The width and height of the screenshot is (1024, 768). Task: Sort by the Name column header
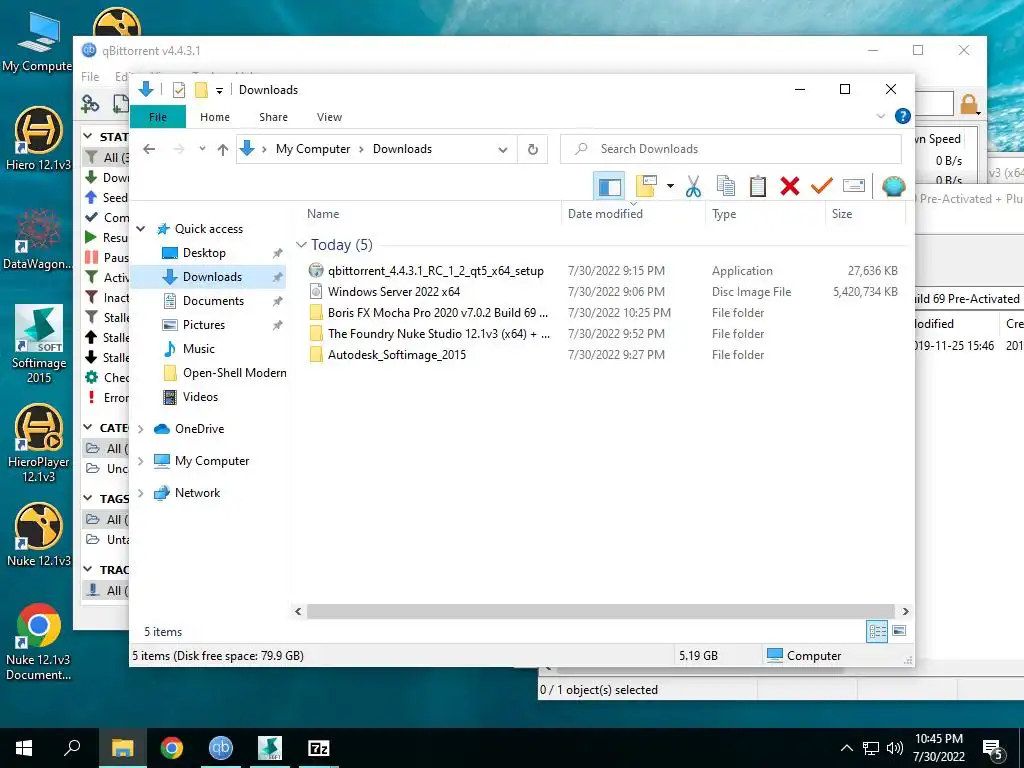pos(431,214)
